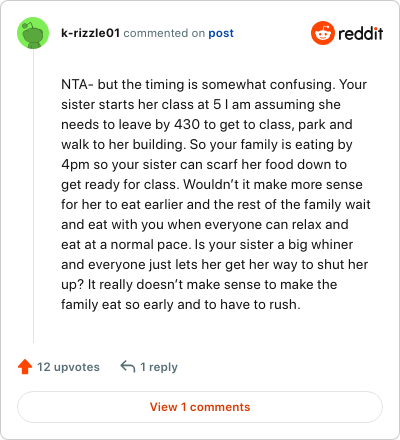Screen dimensions: 400x440
Task: Open the k-rizzle01 username link
Action: pos(90,33)
